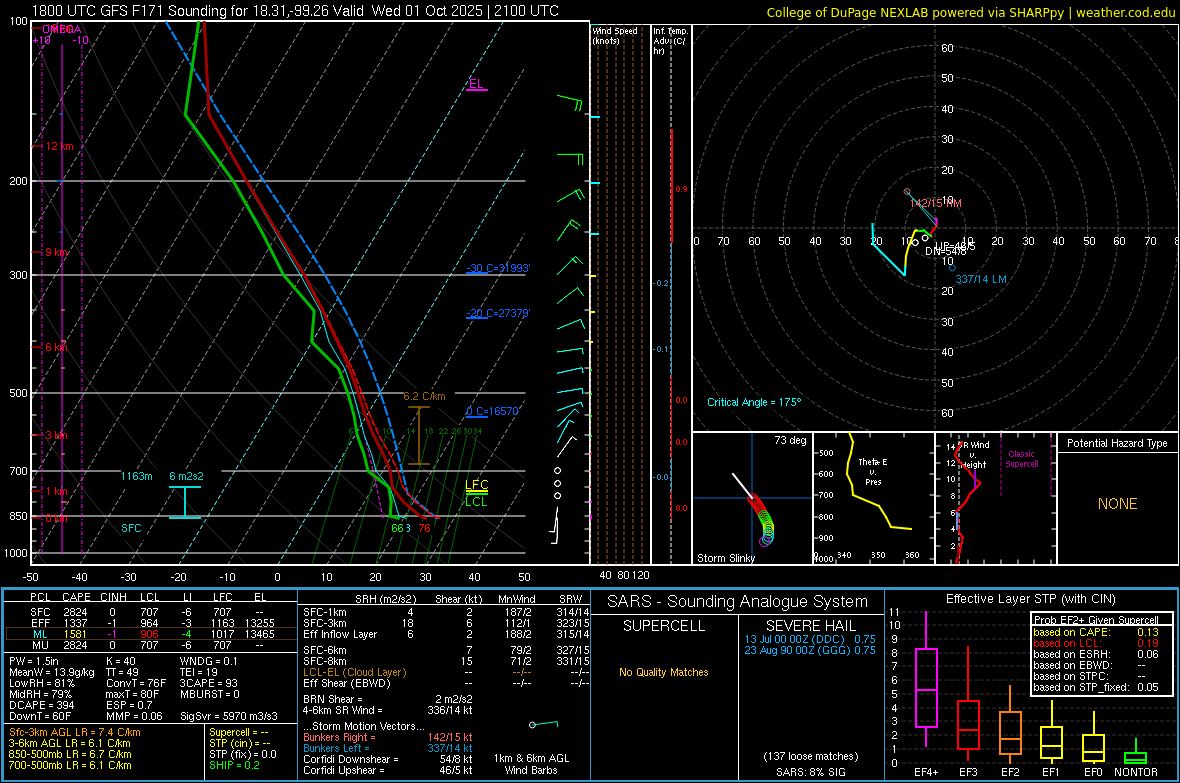Click the CAPE column header
This screenshot has height=783, width=1180.
(x=76, y=597)
